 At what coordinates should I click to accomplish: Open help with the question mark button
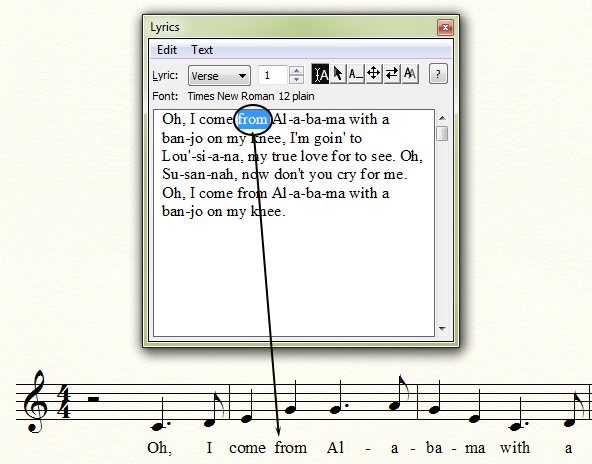click(x=438, y=74)
